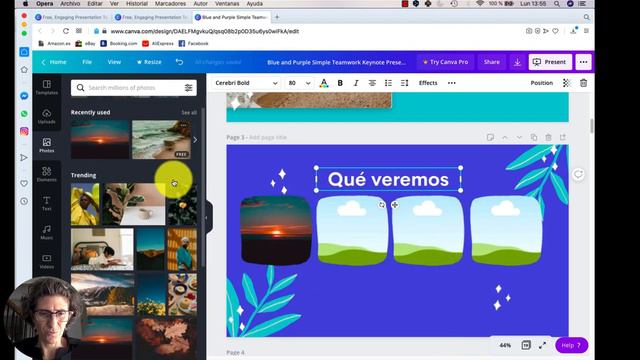Click the move handle below the title
640x360 pixels.
pyautogui.click(x=395, y=204)
